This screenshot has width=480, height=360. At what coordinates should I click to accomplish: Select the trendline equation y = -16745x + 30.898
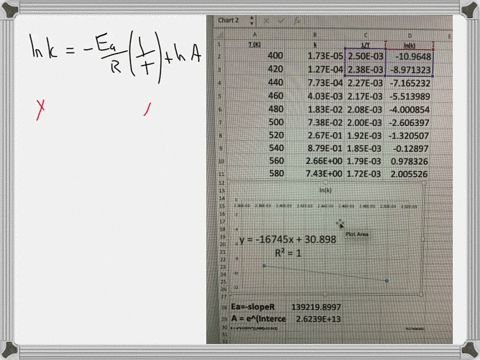(x=288, y=240)
